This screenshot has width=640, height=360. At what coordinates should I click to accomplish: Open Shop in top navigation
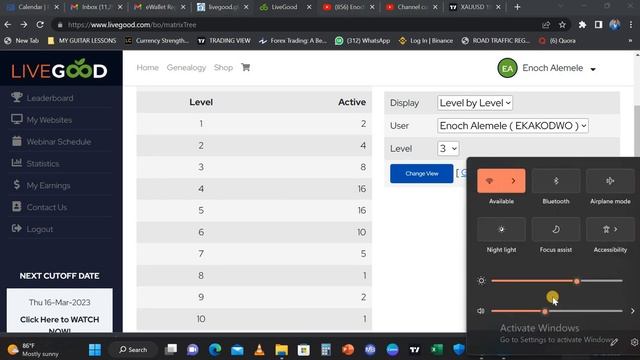(x=223, y=67)
